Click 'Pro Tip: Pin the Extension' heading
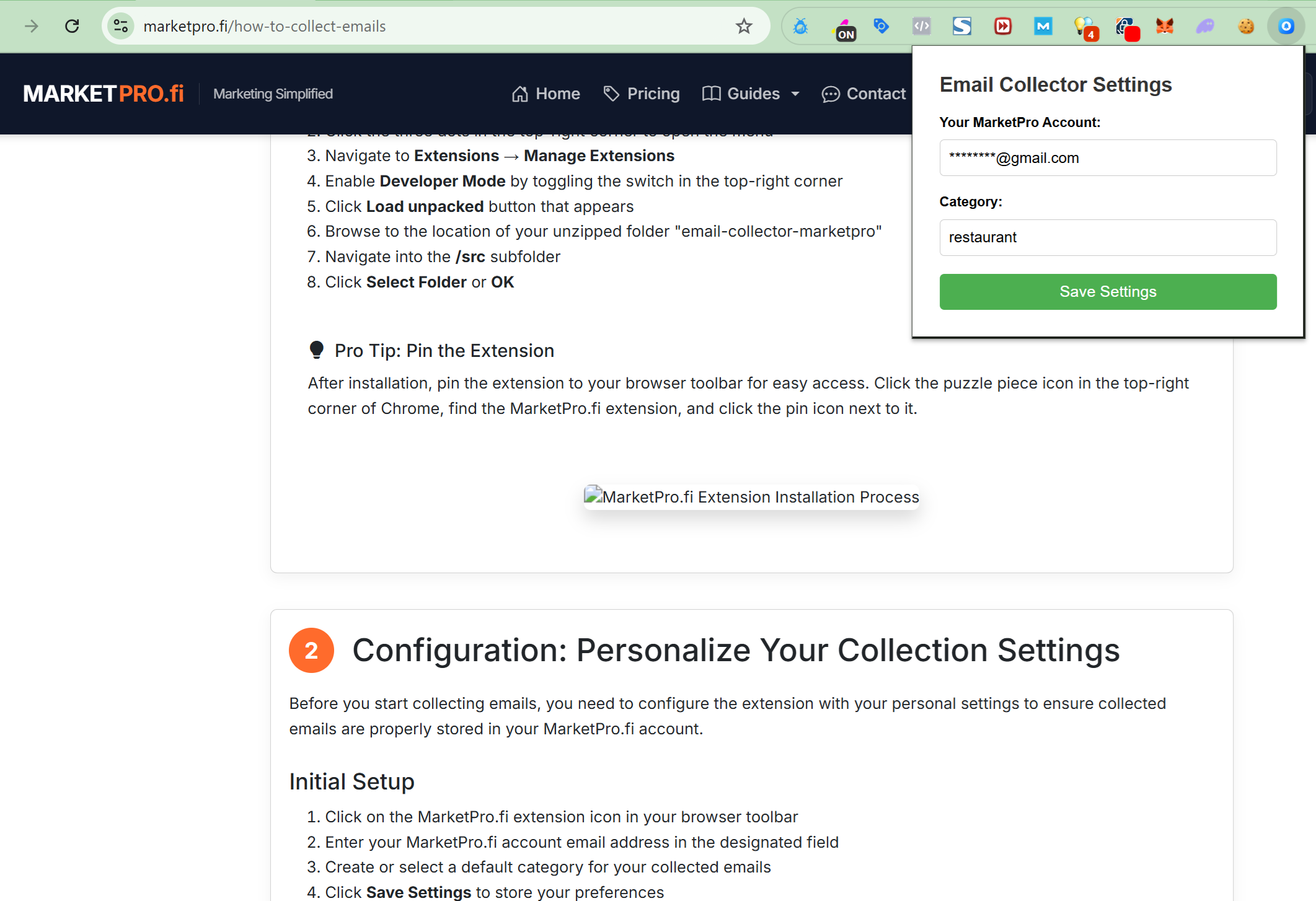 (444, 351)
